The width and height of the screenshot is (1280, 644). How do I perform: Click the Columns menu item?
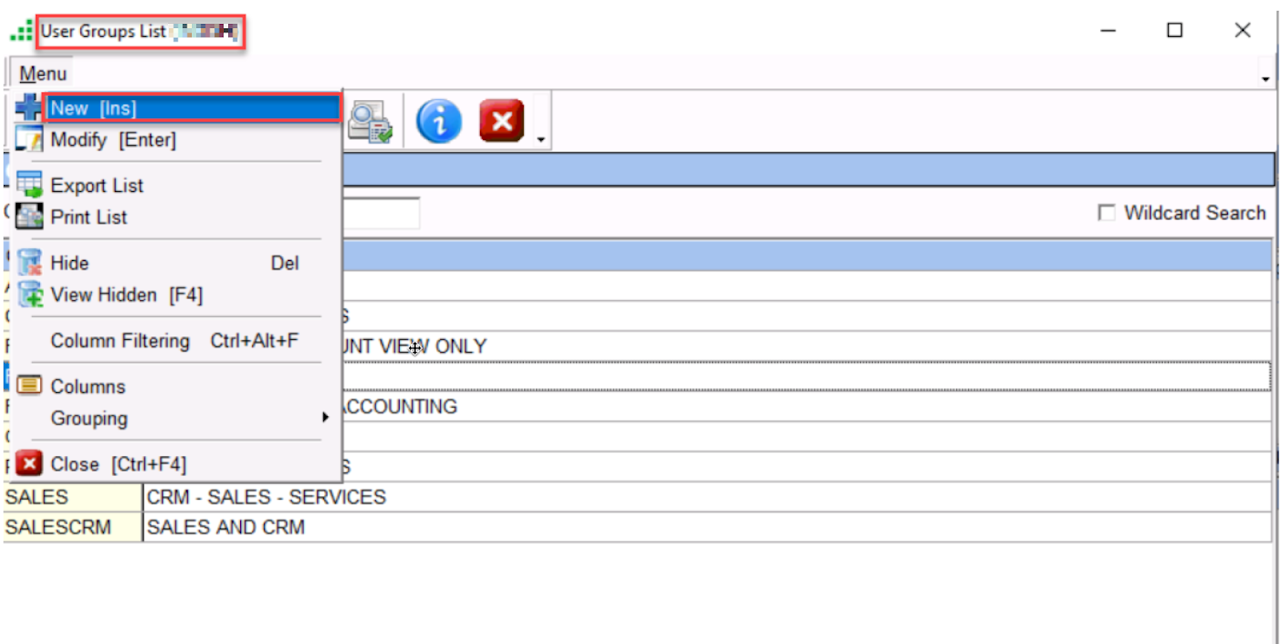tap(88, 387)
